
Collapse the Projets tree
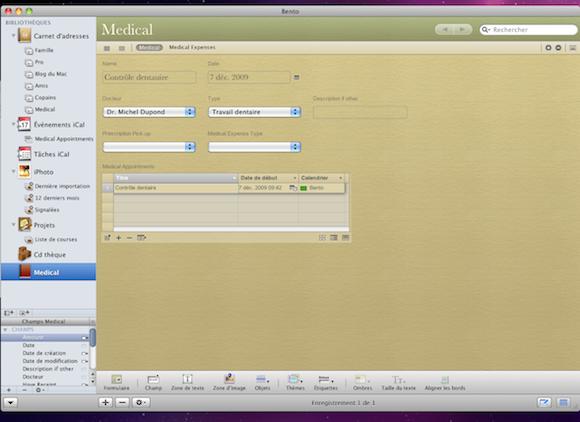[13, 224]
